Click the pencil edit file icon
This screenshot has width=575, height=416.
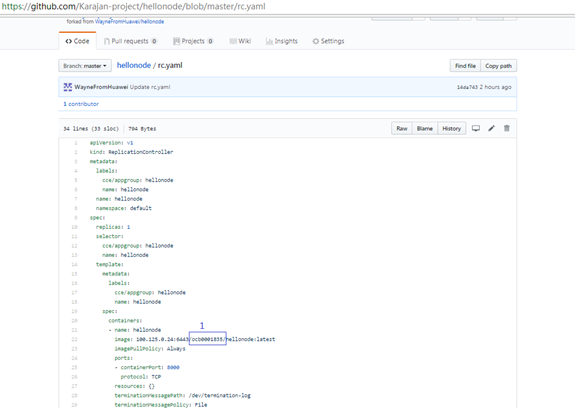tap(491, 128)
